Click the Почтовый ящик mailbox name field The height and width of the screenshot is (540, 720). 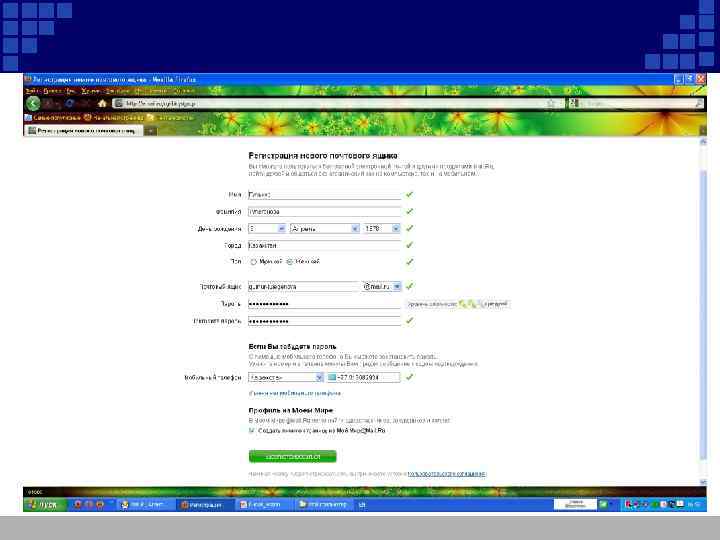click(x=304, y=287)
